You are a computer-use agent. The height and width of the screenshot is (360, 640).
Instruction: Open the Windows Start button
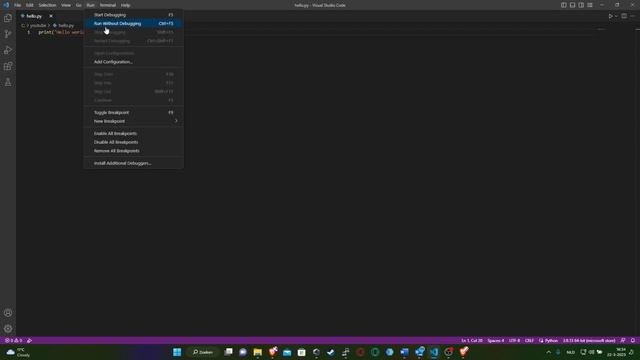pyautogui.click(x=177, y=352)
